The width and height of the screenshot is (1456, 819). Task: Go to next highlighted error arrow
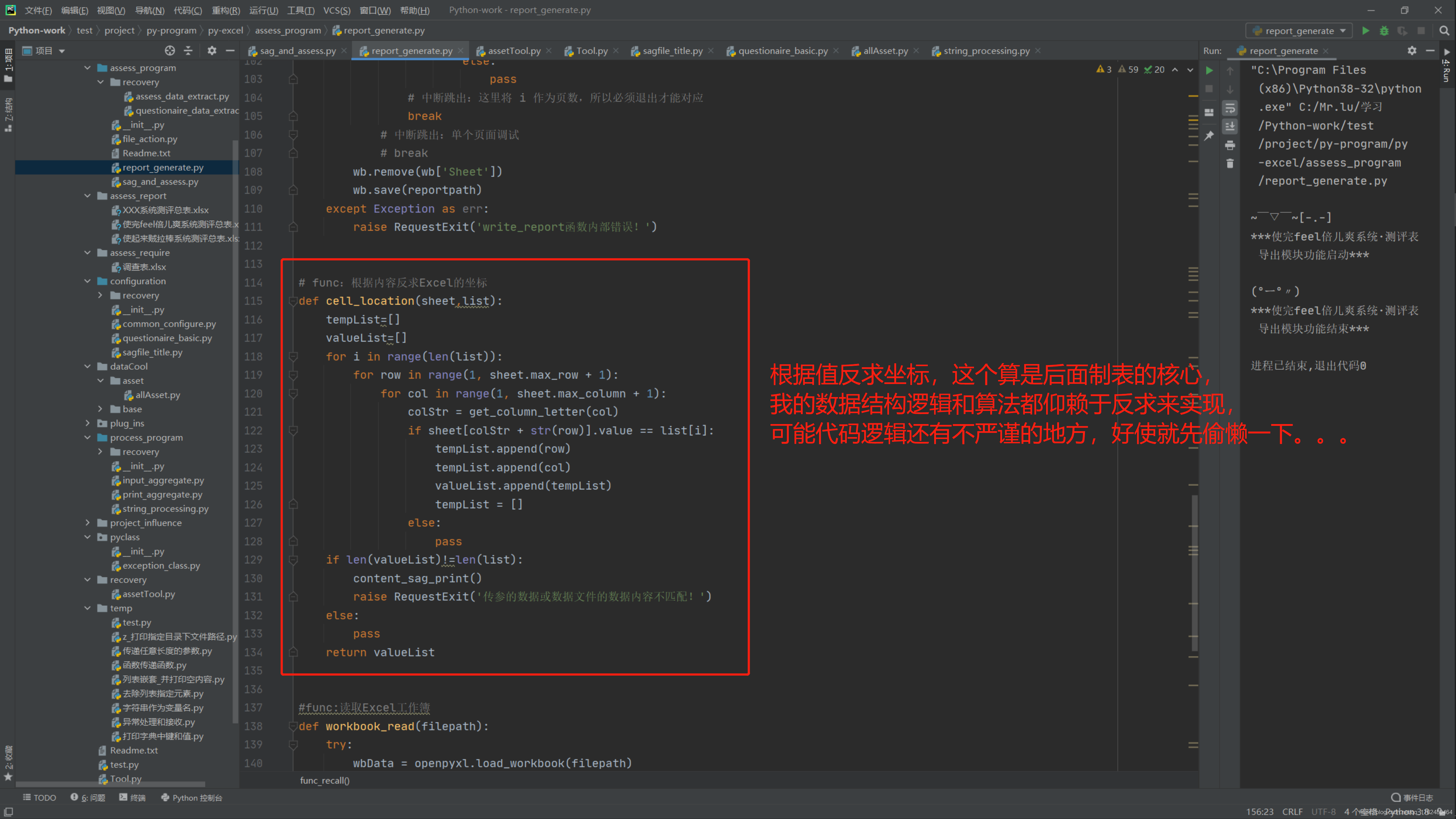[x=1190, y=70]
